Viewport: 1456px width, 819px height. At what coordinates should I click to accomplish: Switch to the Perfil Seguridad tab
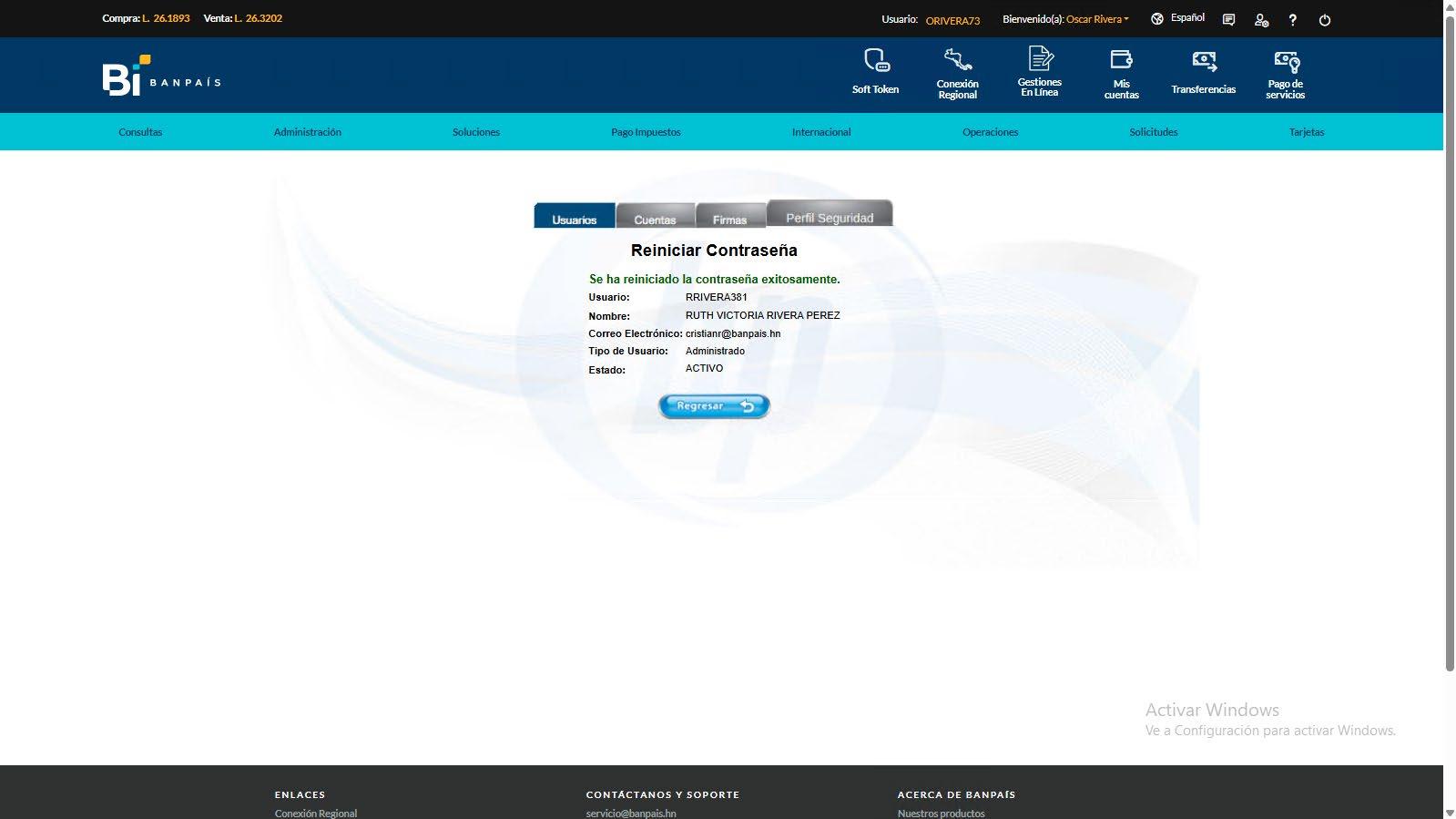click(x=830, y=214)
